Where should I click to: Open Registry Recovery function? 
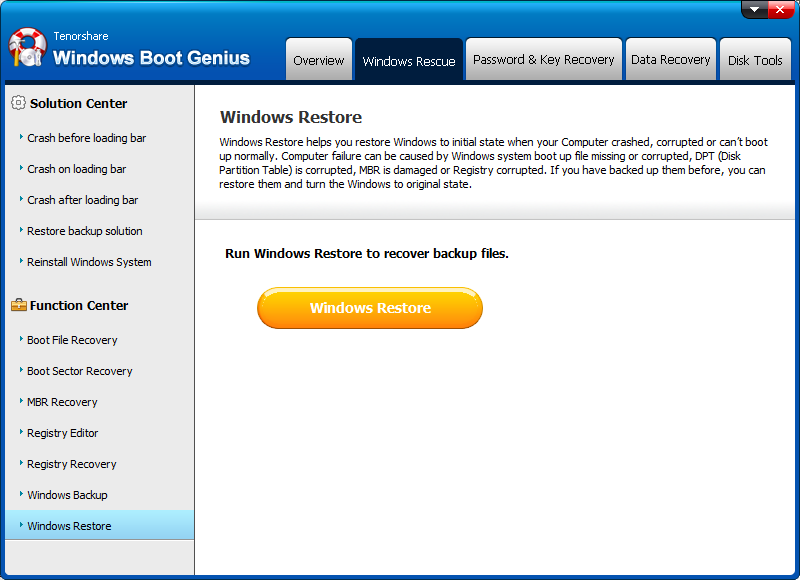point(71,464)
